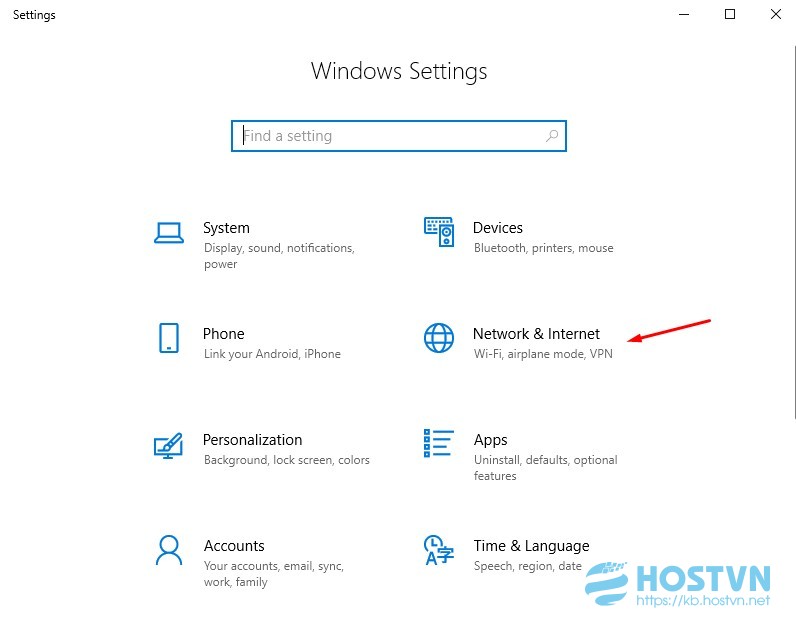
Task: Click the vertical scrollbar of Settings
Action: [794, 233]
